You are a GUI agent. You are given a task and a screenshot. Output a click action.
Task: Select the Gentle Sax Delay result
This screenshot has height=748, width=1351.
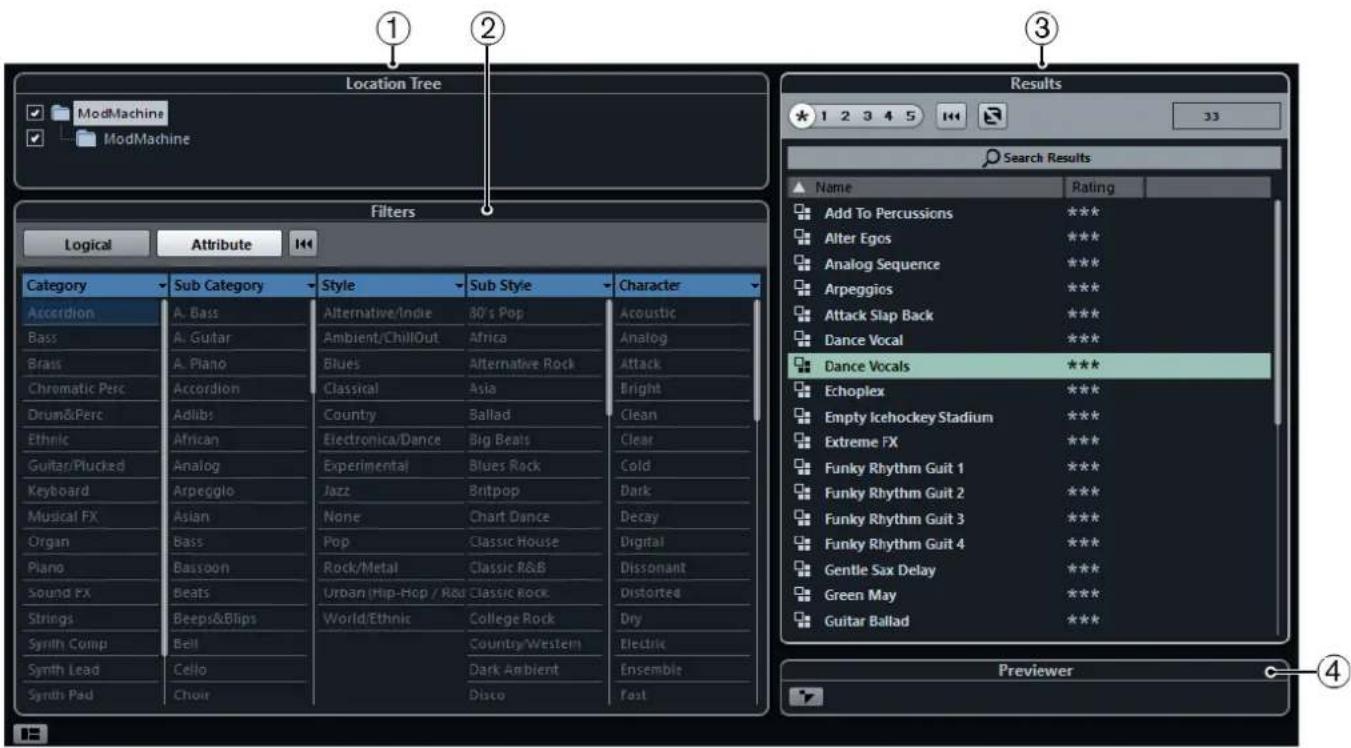(1029, 570)
